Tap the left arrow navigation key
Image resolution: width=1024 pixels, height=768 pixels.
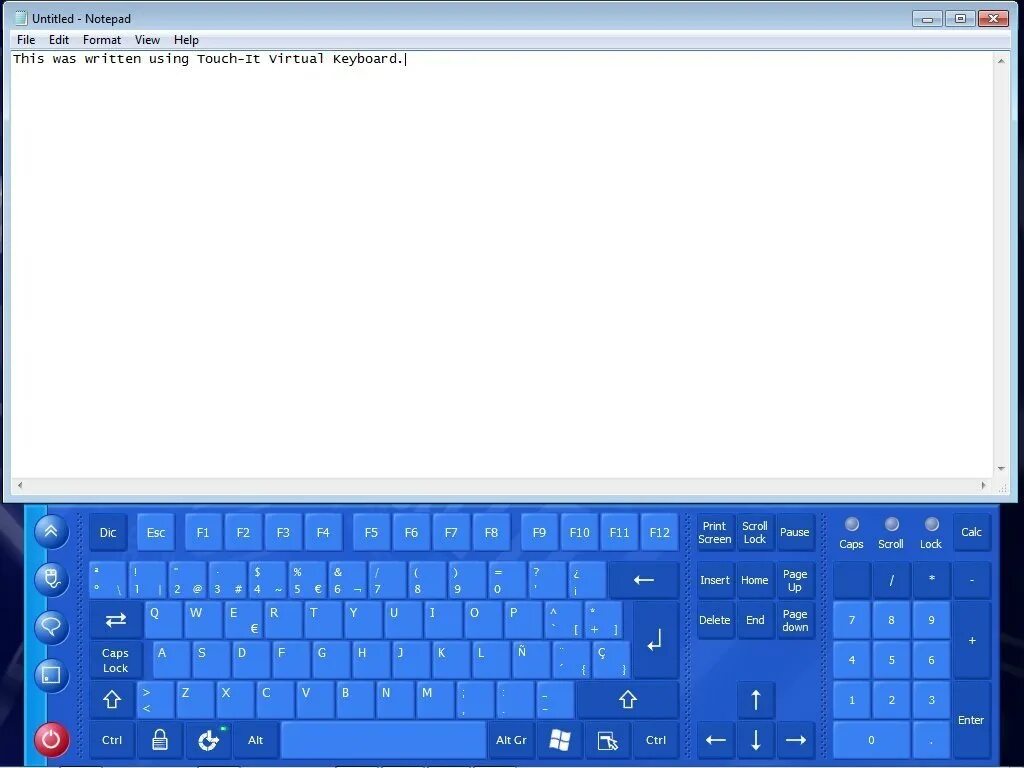click(x=716, y=740)
